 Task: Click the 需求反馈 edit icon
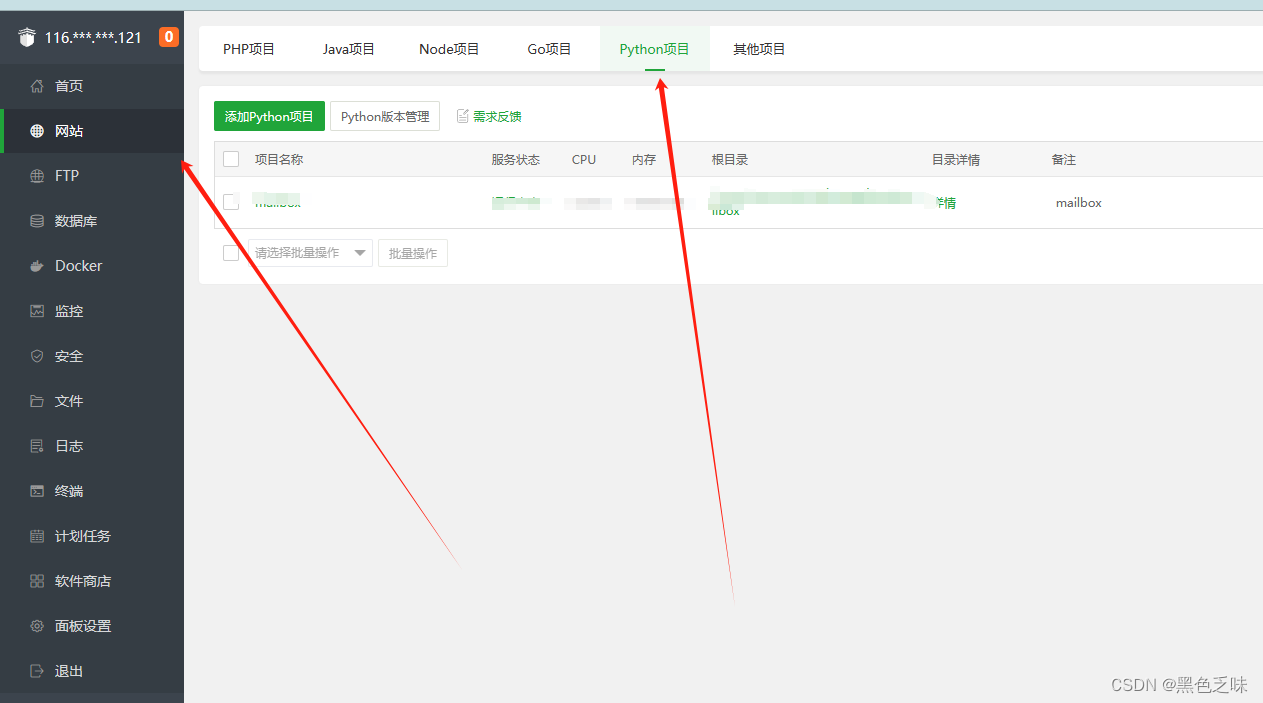pos(463,116)
